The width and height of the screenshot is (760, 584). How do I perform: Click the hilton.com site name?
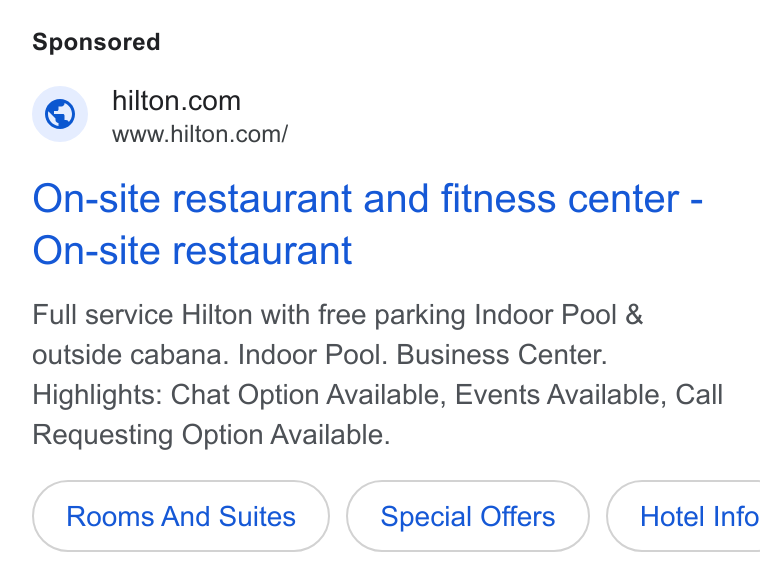pos(176,101)
